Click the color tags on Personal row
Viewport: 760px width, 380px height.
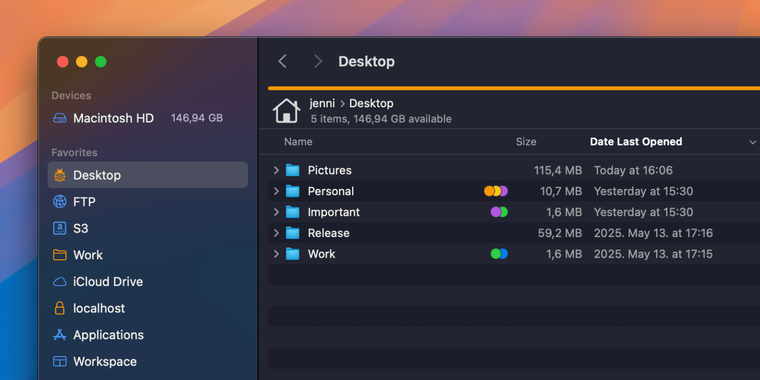(496, 191)
